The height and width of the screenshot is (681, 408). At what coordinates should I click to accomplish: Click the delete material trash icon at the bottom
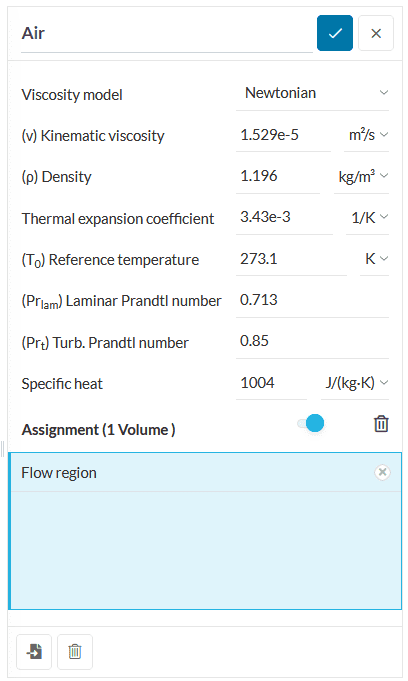click(x=75, y=651)
